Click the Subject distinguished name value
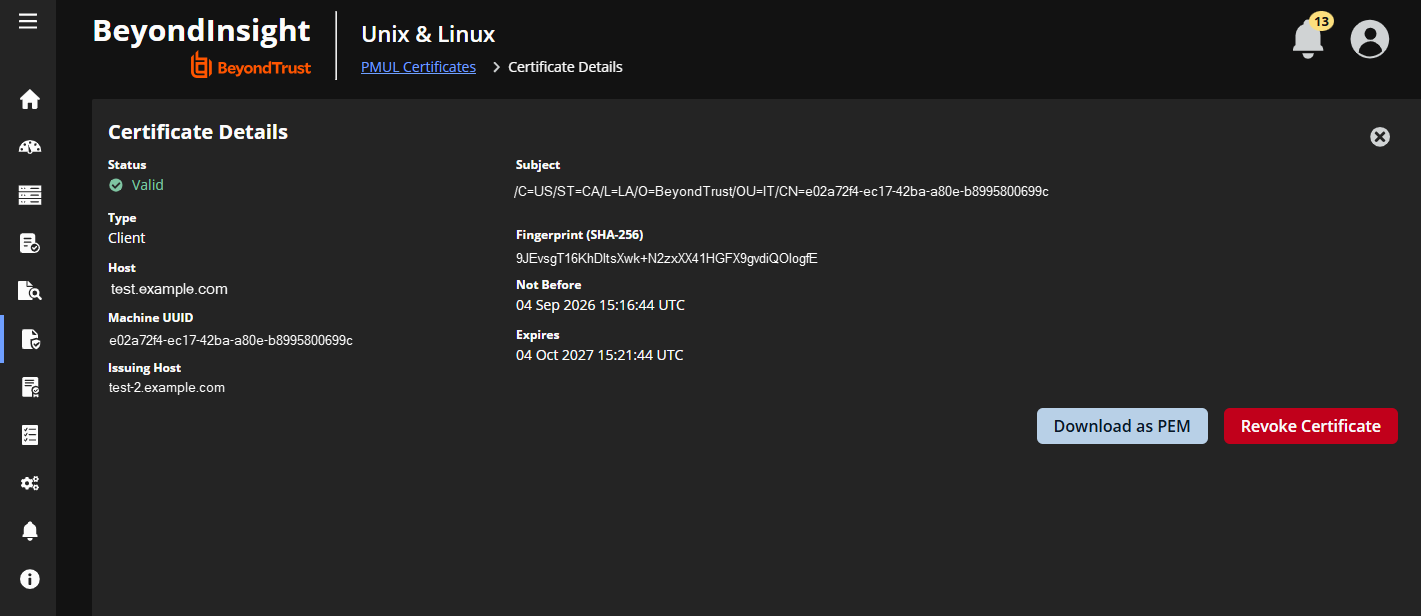The image size is (1421, 616). tap(781, 191)
